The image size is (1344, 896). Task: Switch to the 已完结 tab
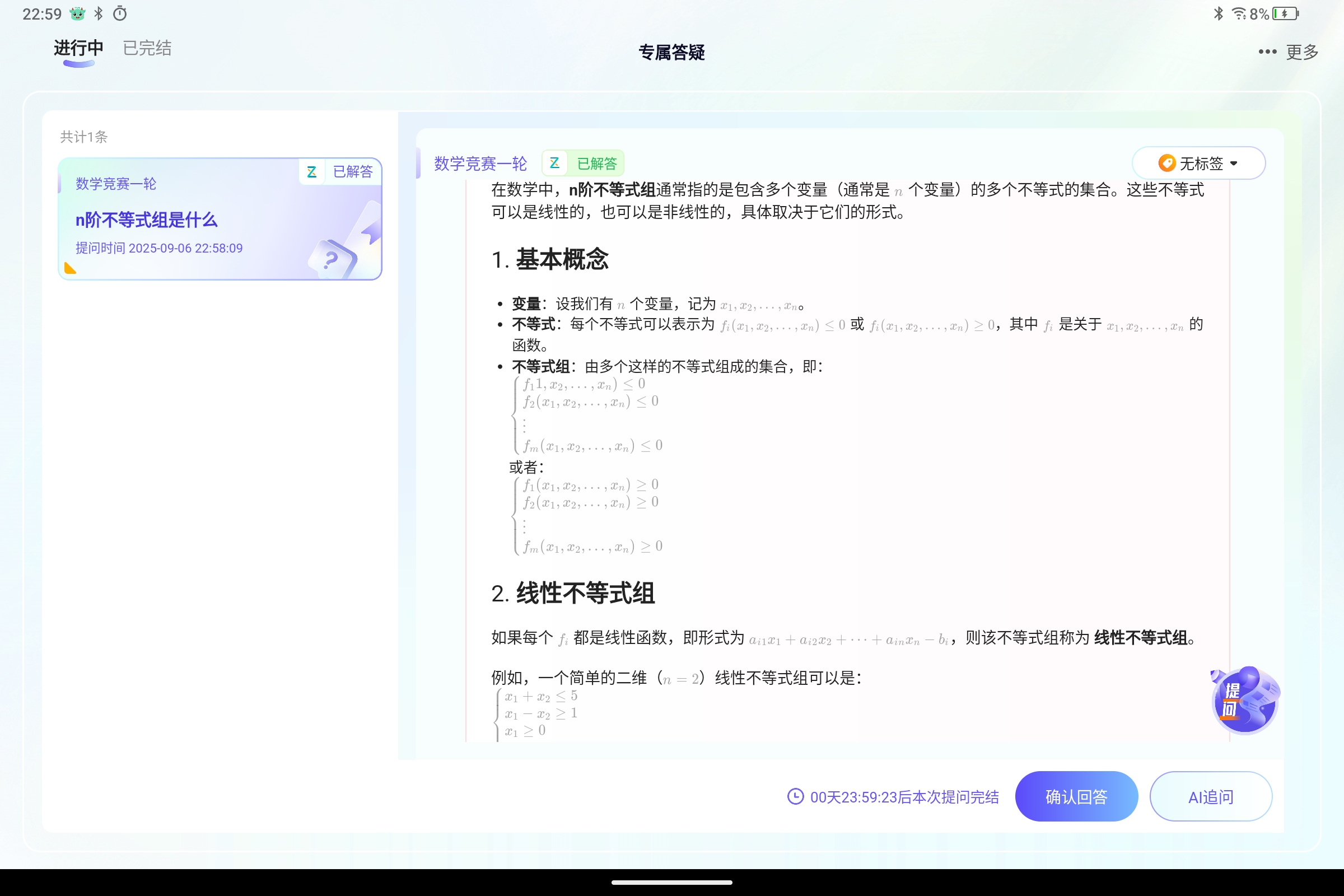[x=147, y=48]
